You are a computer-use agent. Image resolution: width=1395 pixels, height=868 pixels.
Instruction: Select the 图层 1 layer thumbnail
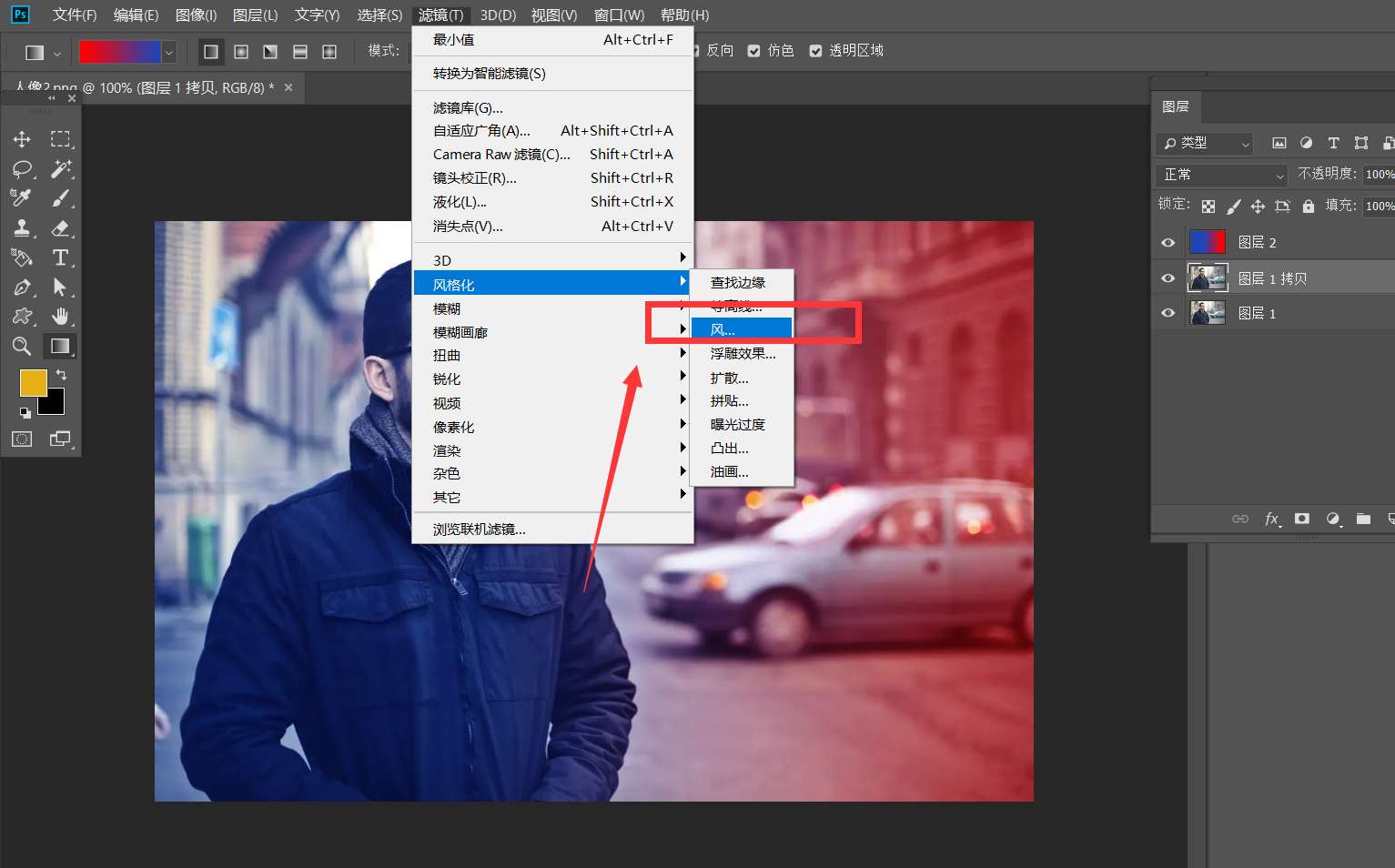pyautogui.click(x=1208, y=313)
